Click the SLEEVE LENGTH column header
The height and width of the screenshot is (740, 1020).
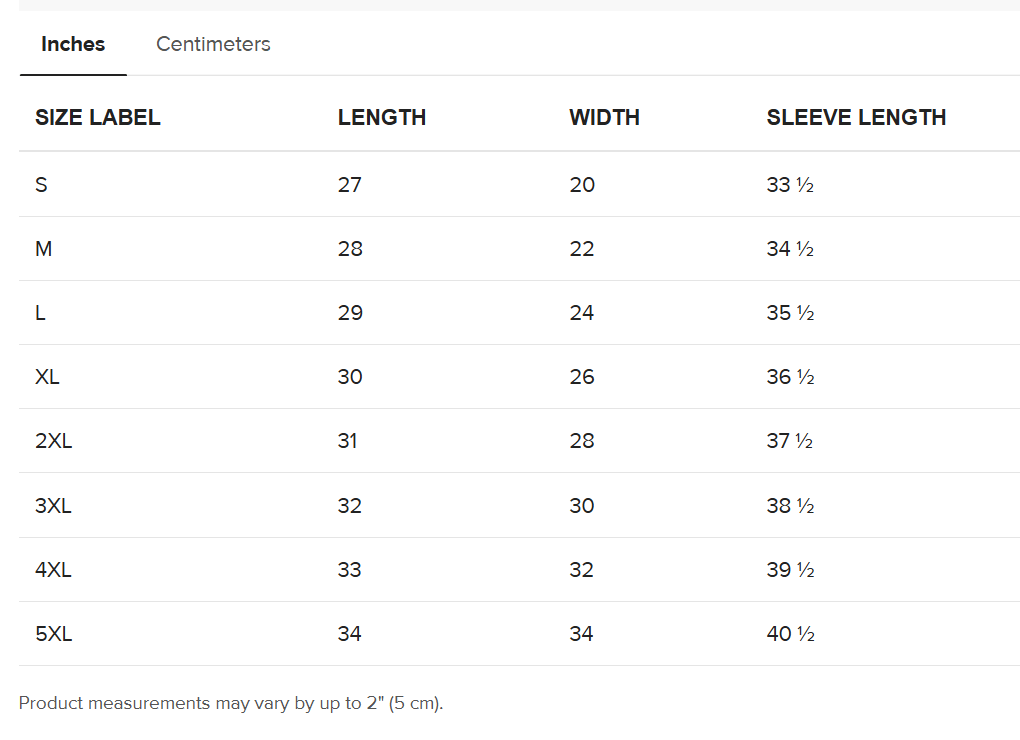tap(856, 117)
